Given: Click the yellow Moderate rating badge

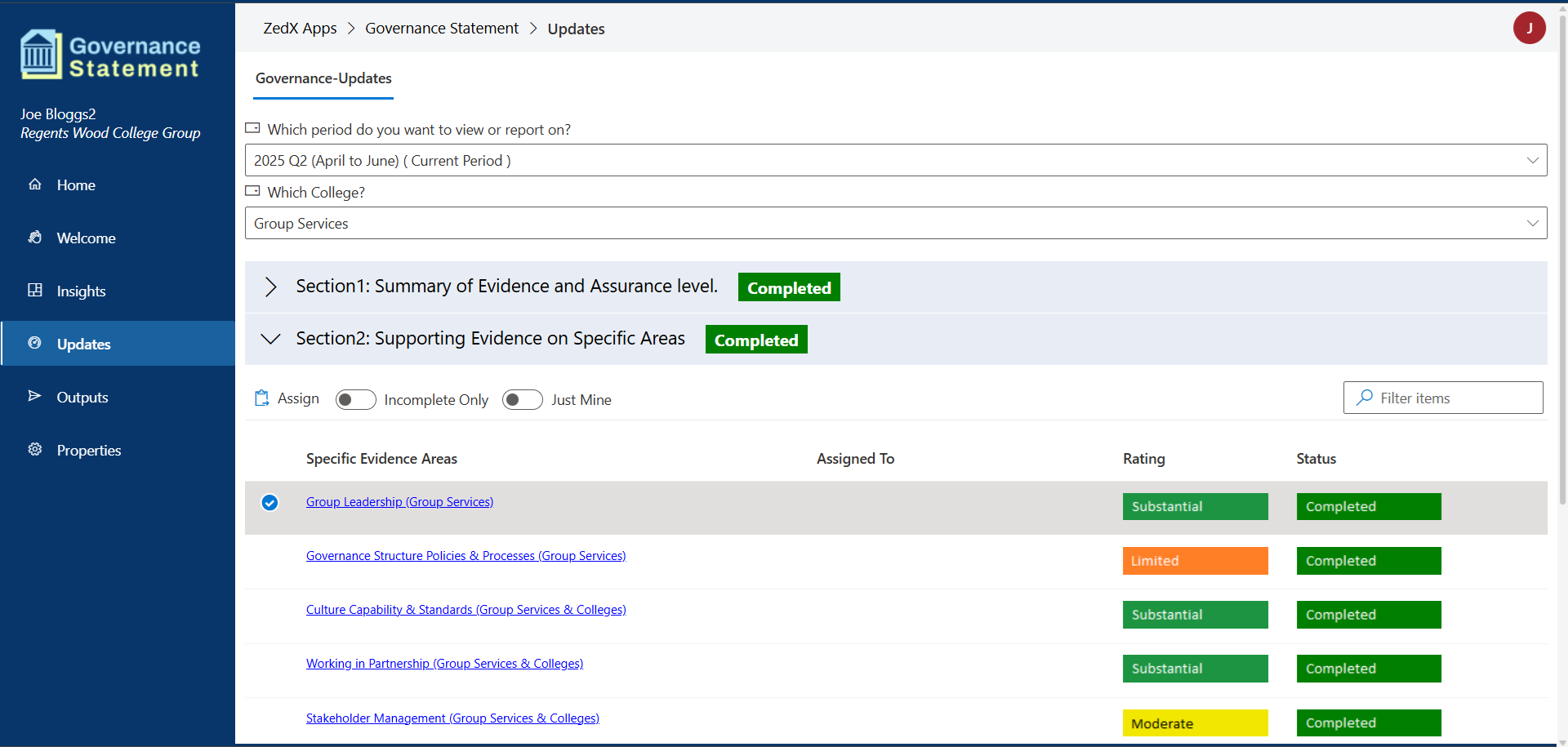Looking at the screenshot, I should (x=1195, y=723).
